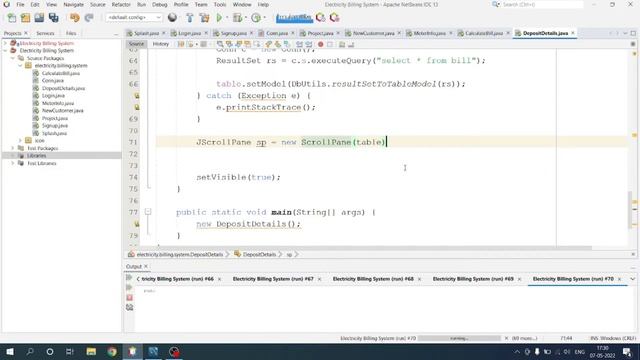Collapse the main method code fold
The height and width of the screenshot is (360, 640).
click(x=148, y=212)
